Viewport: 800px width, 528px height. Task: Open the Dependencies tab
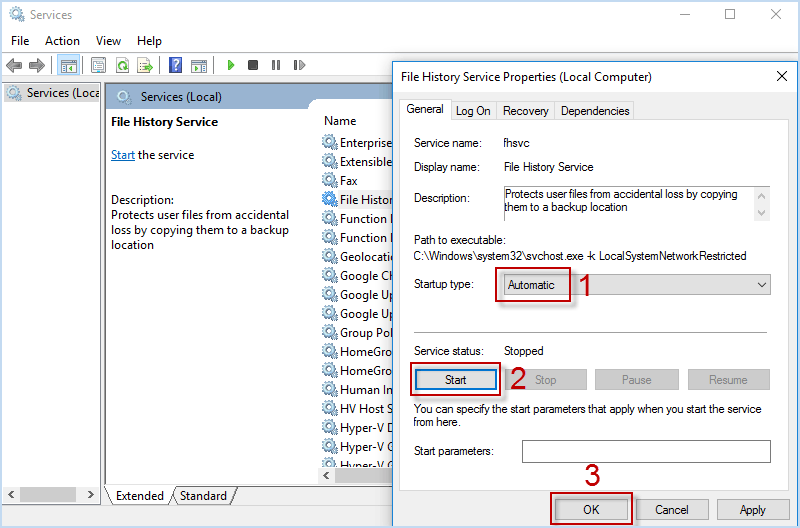coord(595,111)
